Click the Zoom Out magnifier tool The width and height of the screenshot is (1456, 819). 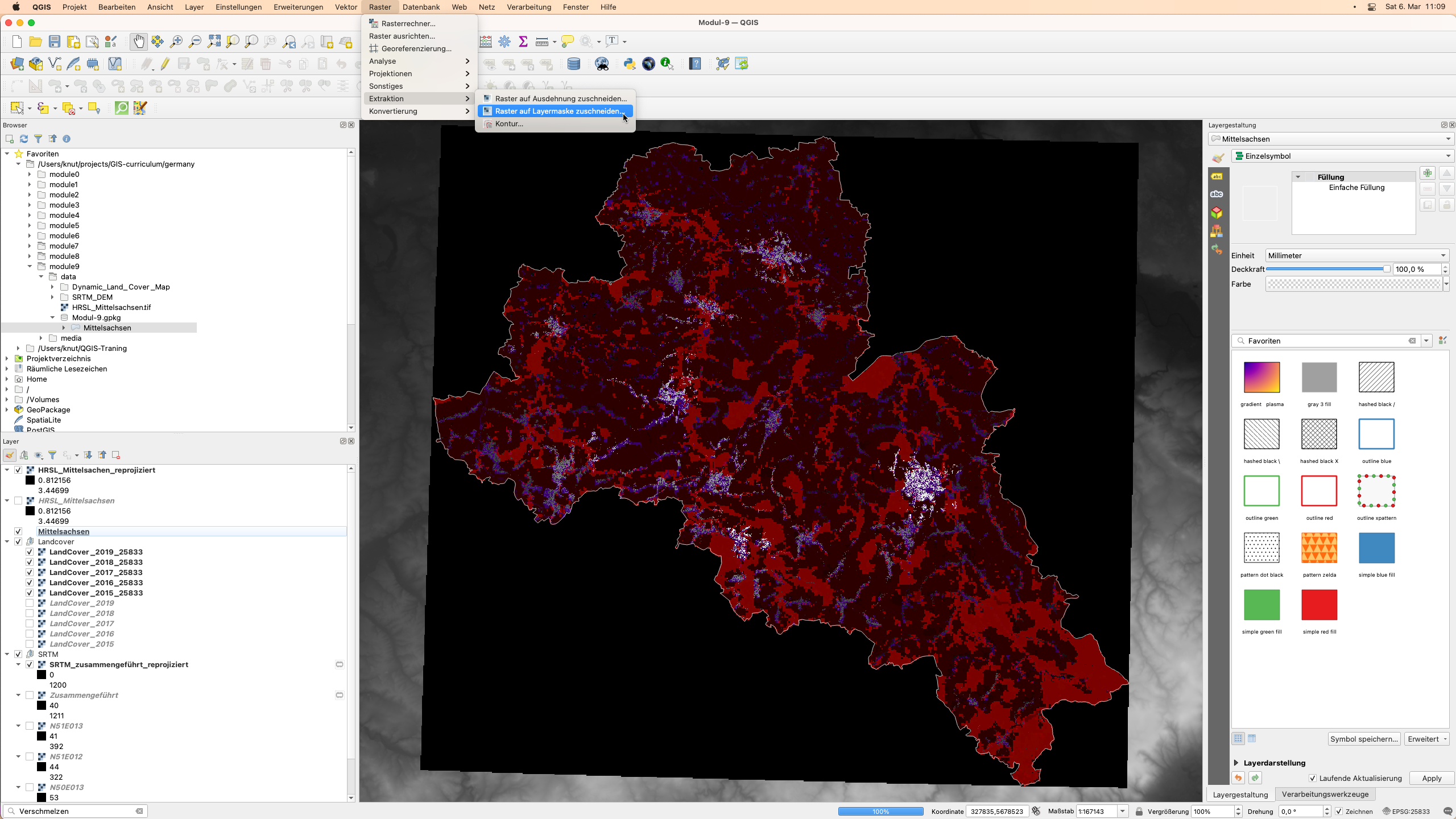[195, 42]
